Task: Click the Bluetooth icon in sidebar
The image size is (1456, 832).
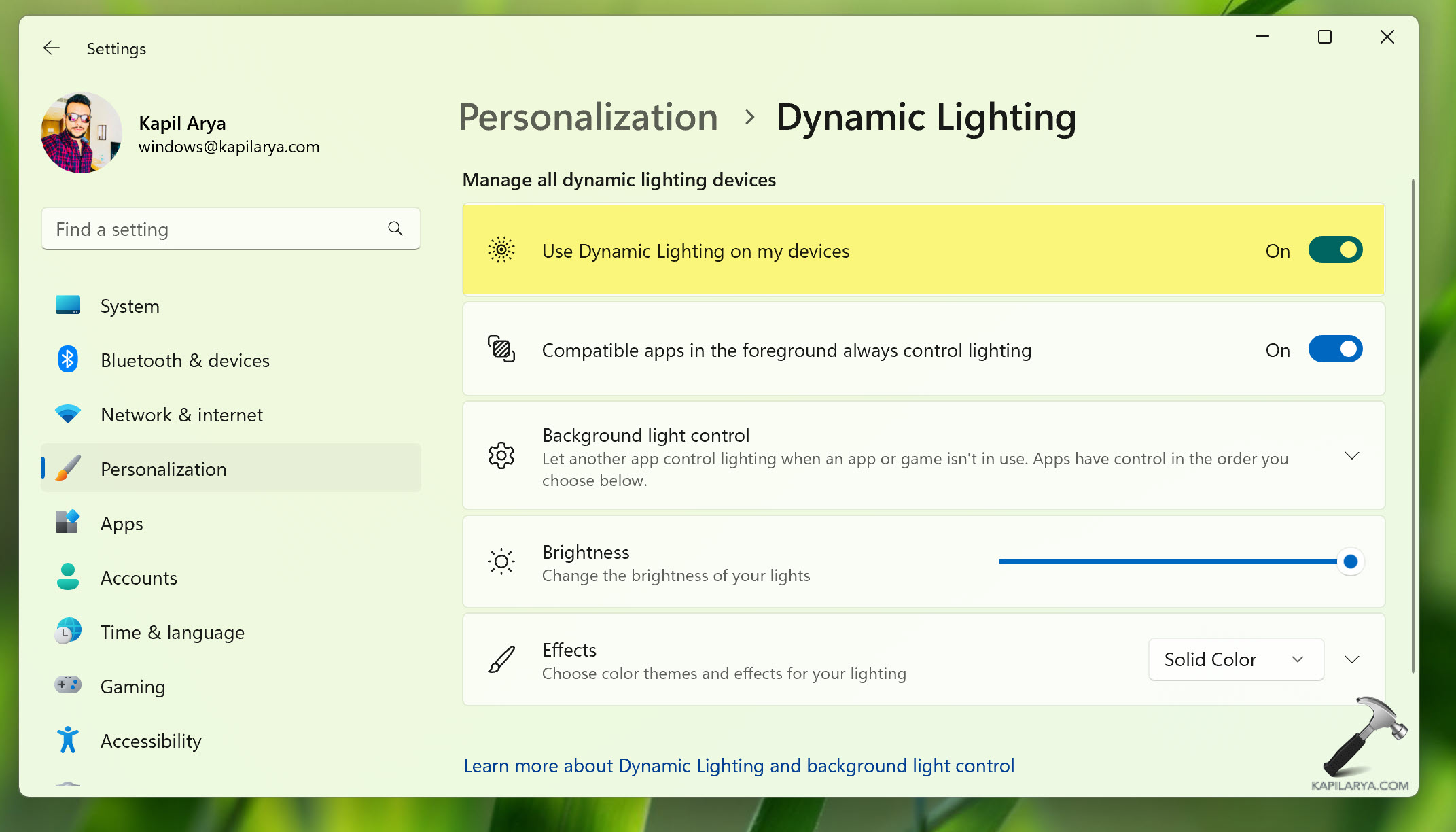Action: [x=68, y=360]
